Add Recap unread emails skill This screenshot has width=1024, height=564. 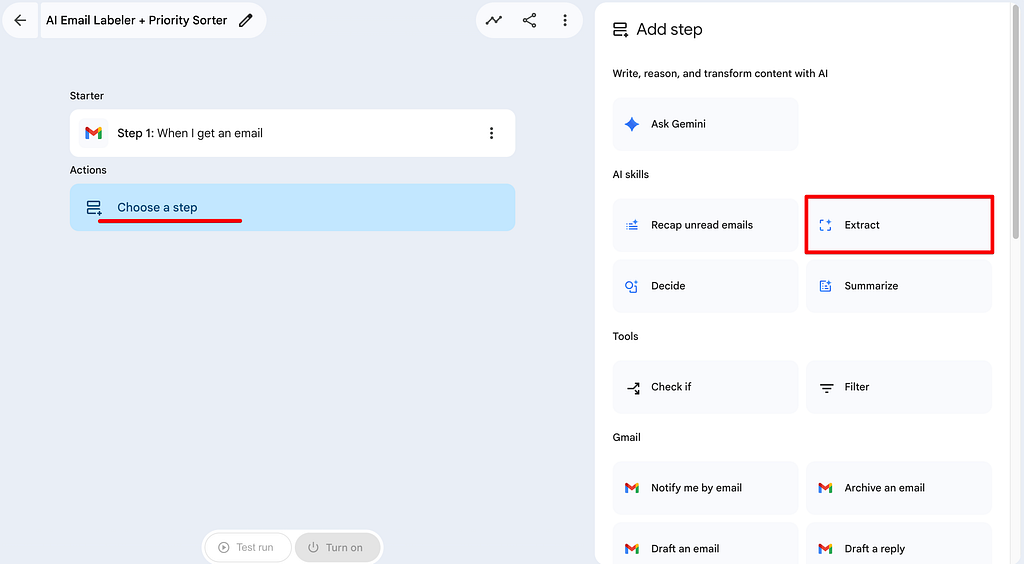click(705, 225)
